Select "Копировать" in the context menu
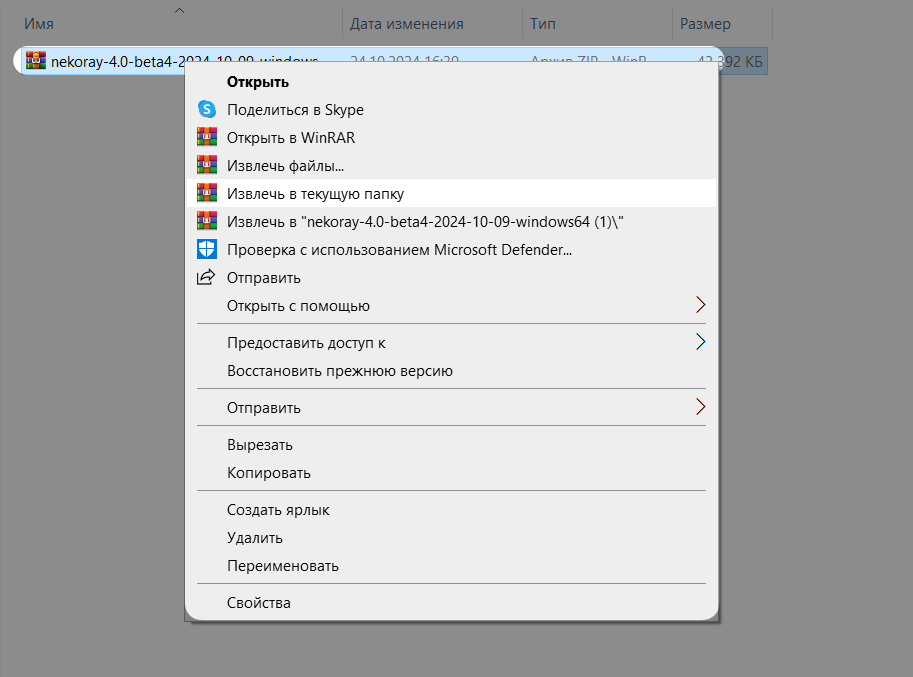The image size is (913, 677). pyautogui.click(x=269, y=473)
